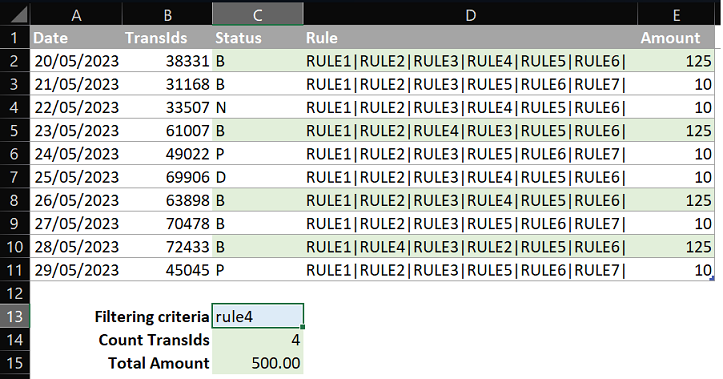This screenshot has width=723, height=379.
Task: Select TransId cell 45045
Action: click(167, 270)
